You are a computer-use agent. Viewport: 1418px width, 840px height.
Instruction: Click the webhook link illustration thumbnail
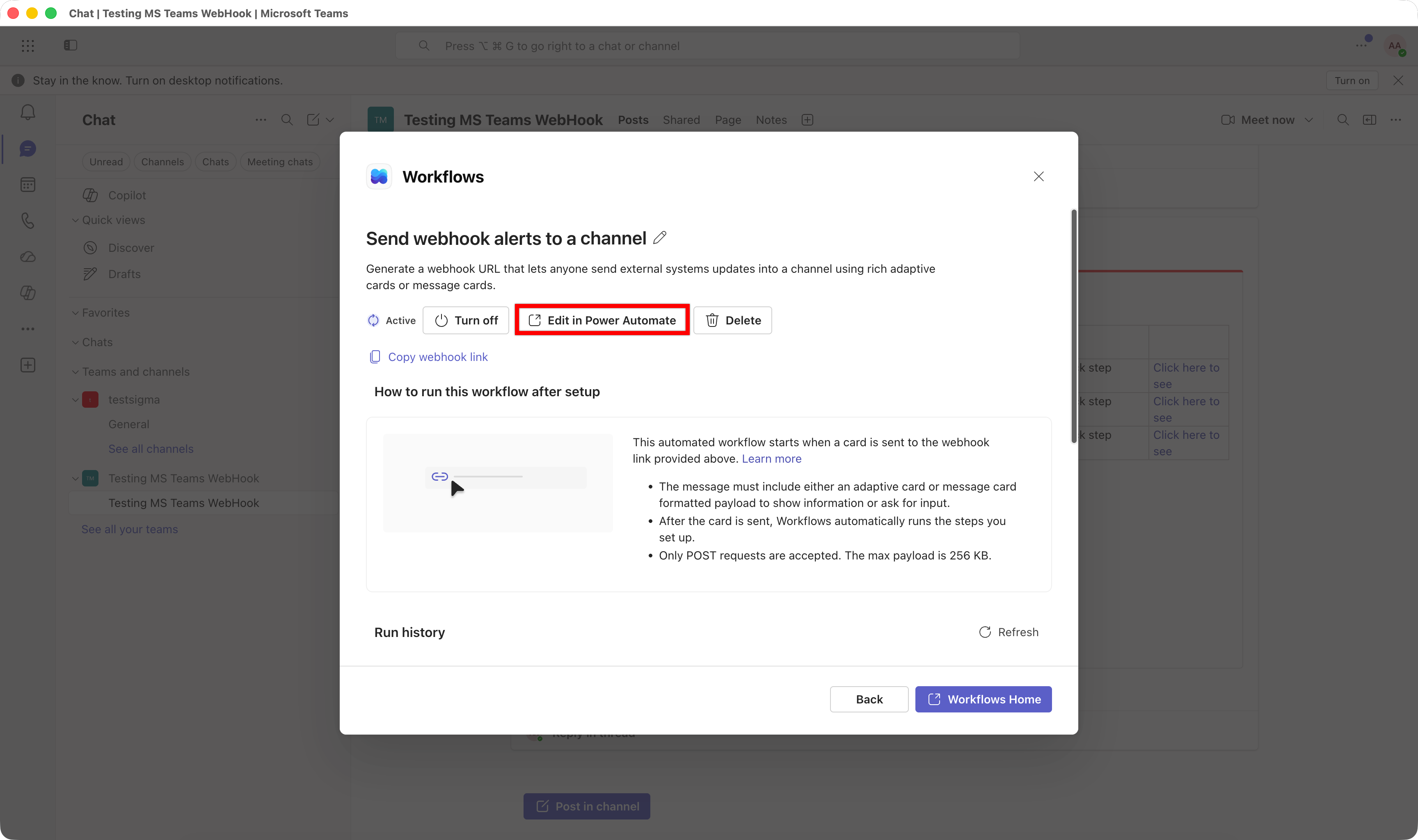pos(498,483)
